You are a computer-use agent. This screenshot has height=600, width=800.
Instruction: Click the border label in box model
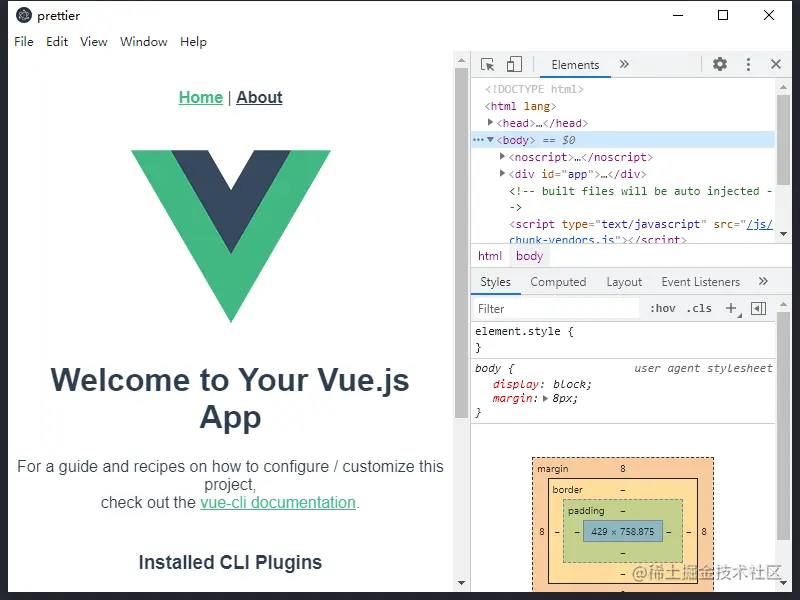tap(567, 489)
